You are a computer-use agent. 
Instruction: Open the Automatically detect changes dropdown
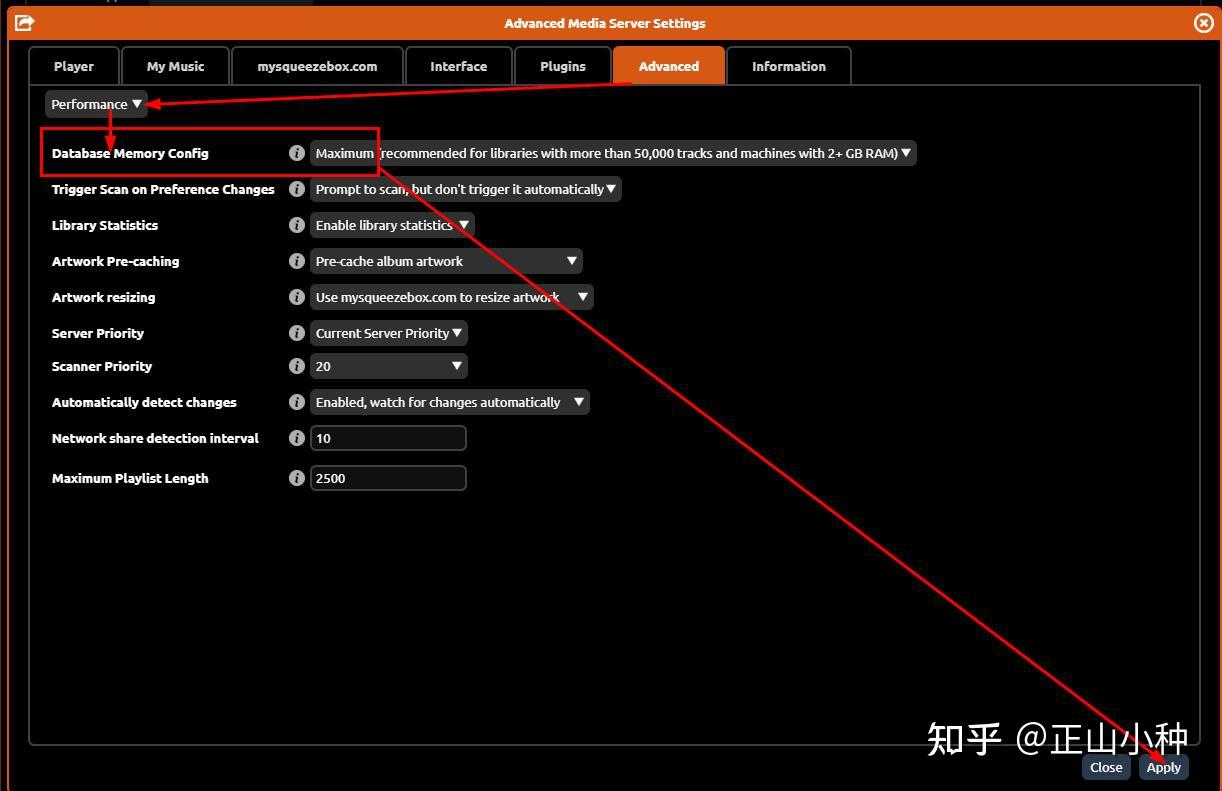pyautogui.click(x=449, y=402)
